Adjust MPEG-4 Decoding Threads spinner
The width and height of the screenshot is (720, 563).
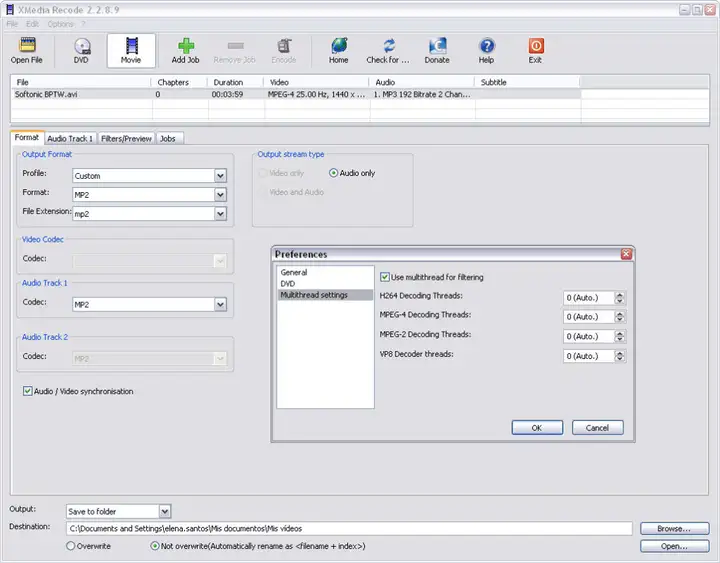(619, 316)
